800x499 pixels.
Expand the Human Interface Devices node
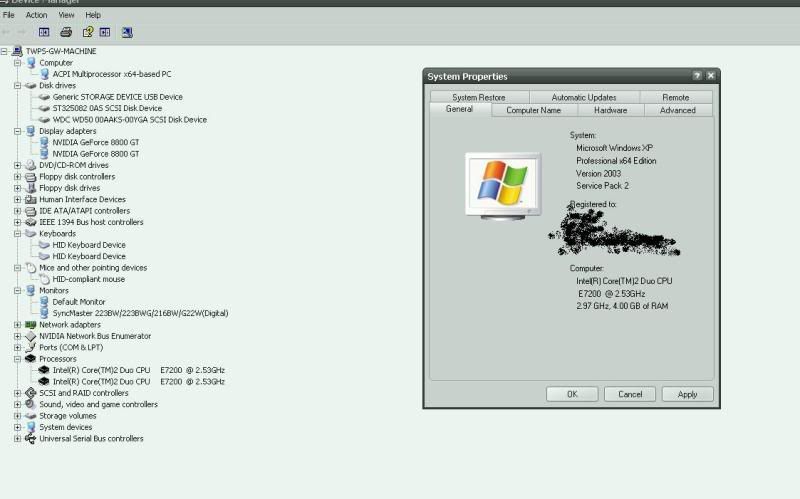tap(17, 199)
